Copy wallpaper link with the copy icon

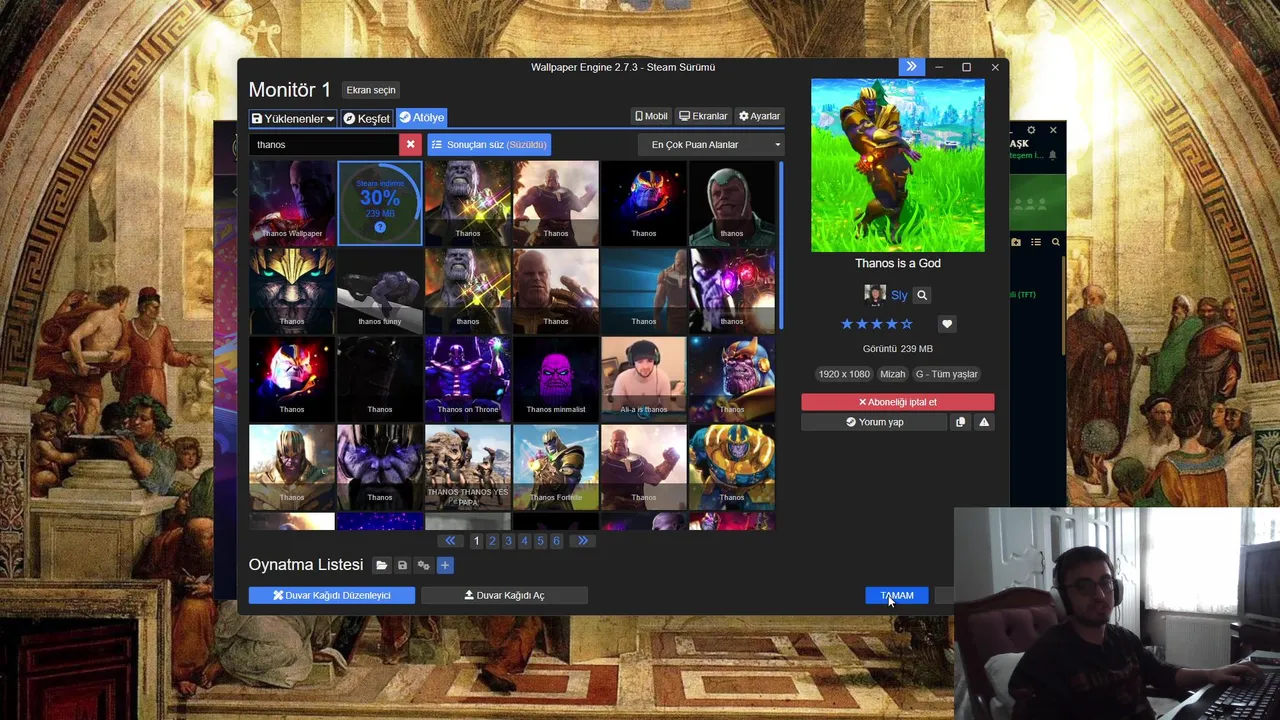[x=960, y=422]
